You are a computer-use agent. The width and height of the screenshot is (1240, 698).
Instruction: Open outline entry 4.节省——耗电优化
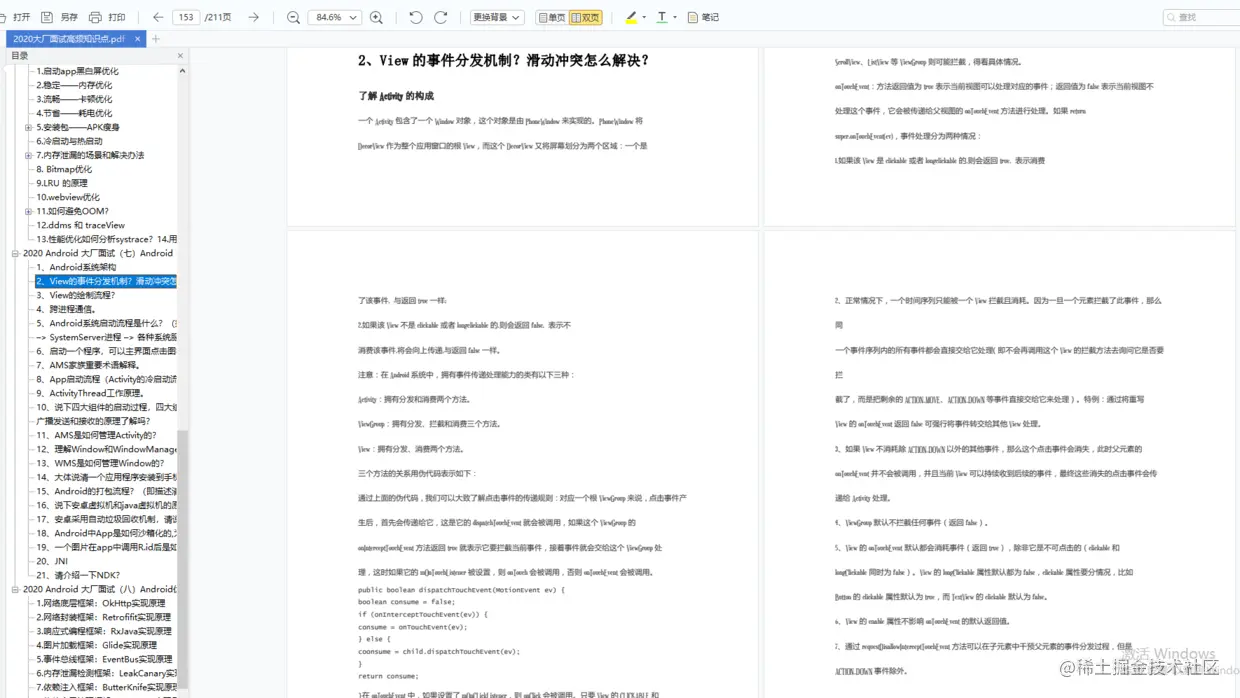pos(74,113)
